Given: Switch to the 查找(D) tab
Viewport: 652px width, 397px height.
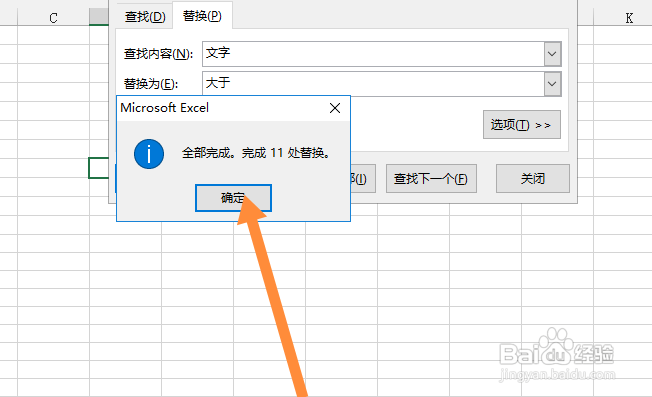Looking at the screenshot, I should [x=145, y=17].
